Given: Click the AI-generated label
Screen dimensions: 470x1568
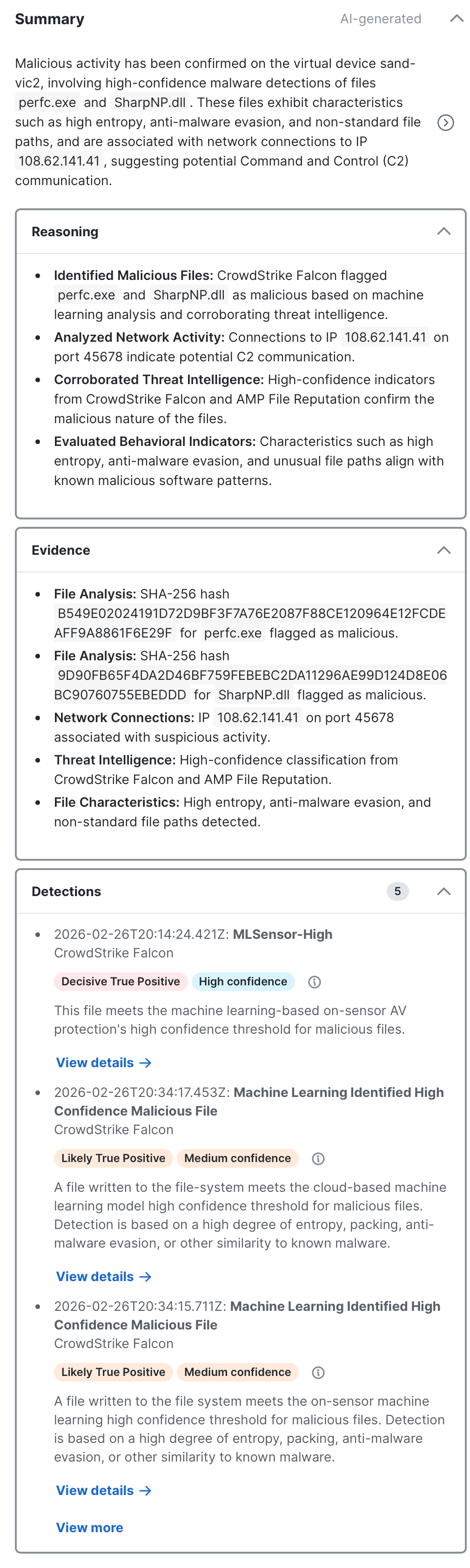Looking at the screenshot, I should [x=381, y=19].
